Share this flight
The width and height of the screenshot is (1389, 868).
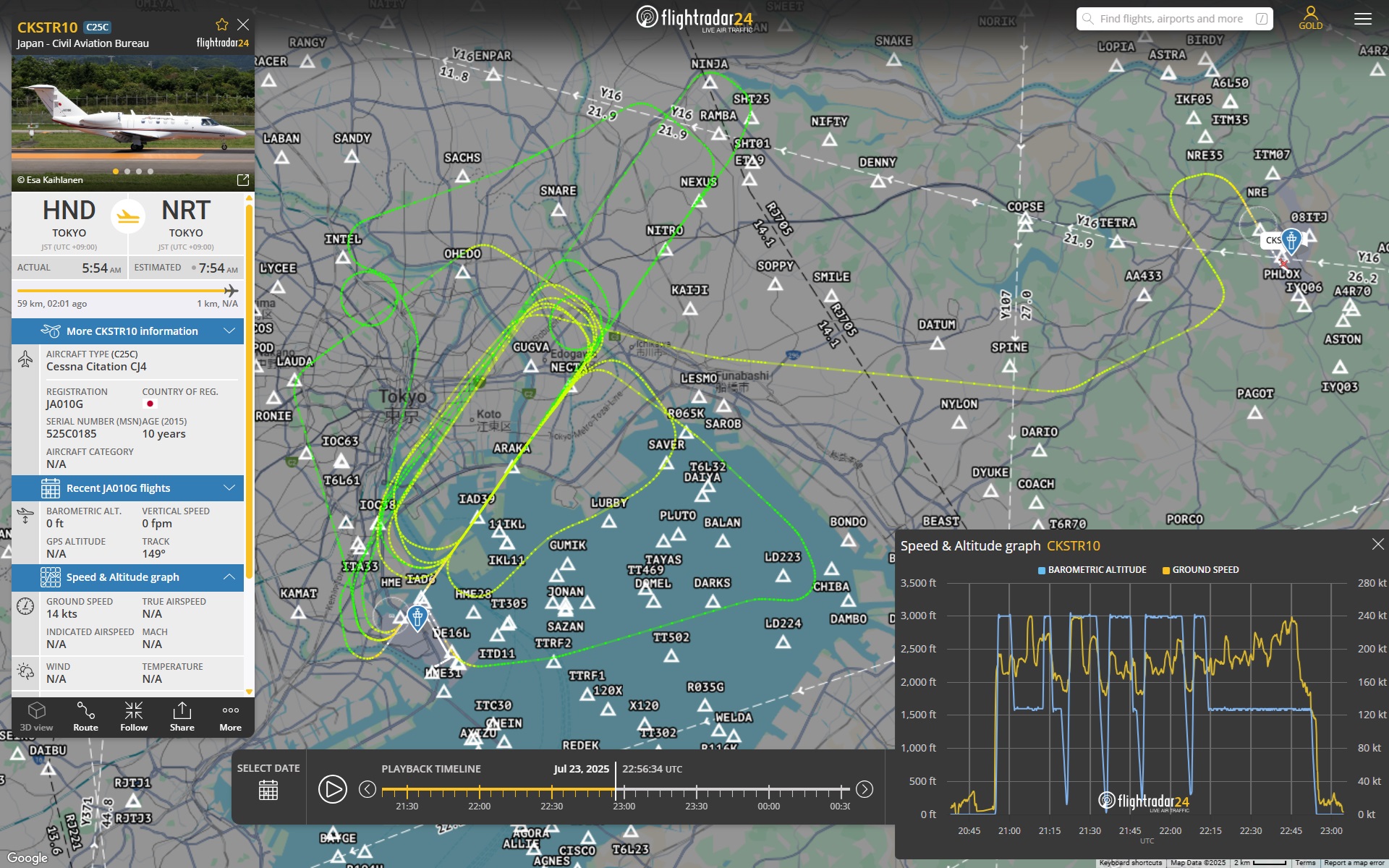182,716
